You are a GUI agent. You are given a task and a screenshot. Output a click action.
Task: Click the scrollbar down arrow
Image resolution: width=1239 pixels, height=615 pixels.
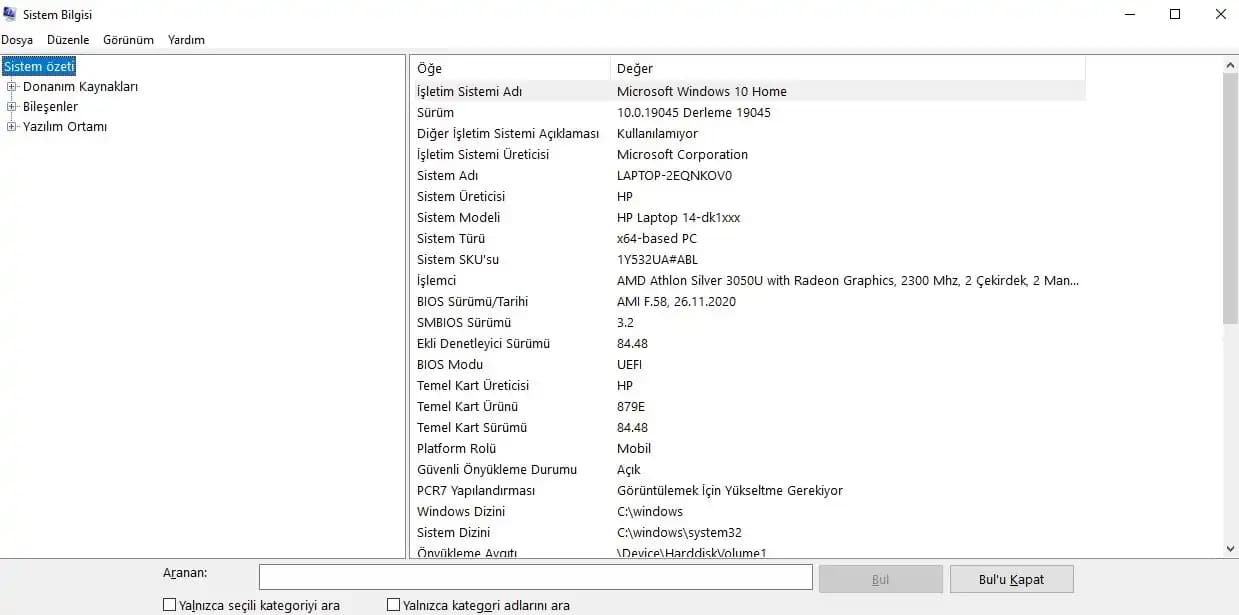[1230, 548]
